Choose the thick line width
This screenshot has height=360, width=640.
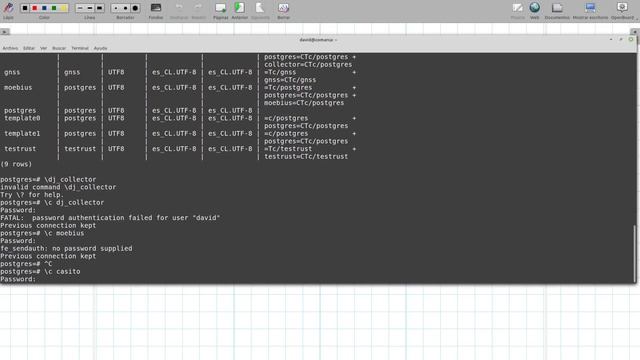click(100, 8)
